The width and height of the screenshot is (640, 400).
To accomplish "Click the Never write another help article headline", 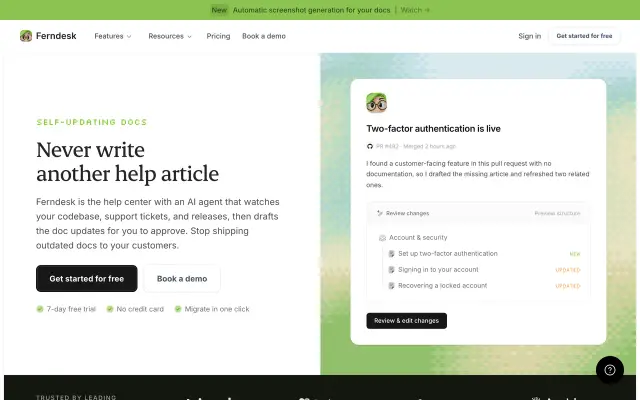I will pyautogui.click(x=127, y=162).
